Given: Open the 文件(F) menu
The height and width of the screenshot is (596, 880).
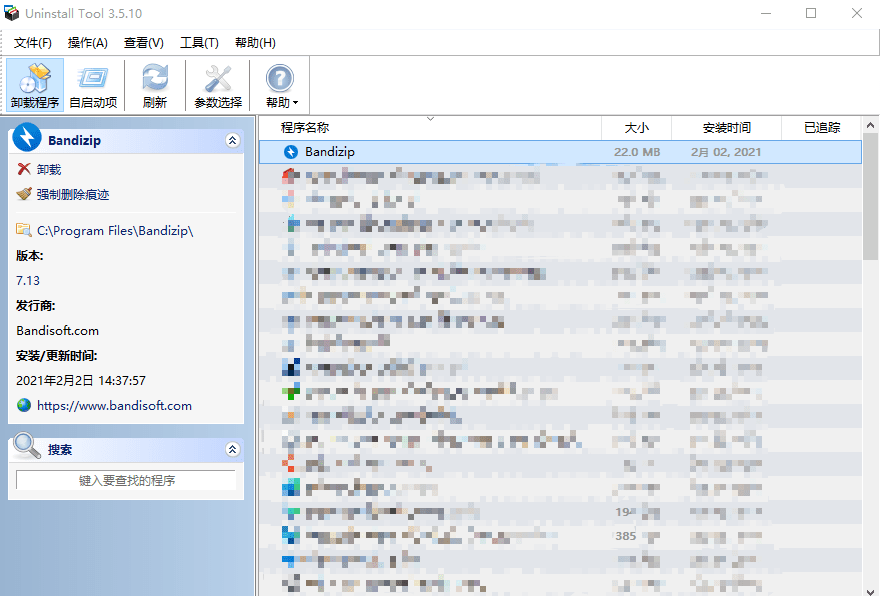Looking at the screenshot, I should [33, 43].
